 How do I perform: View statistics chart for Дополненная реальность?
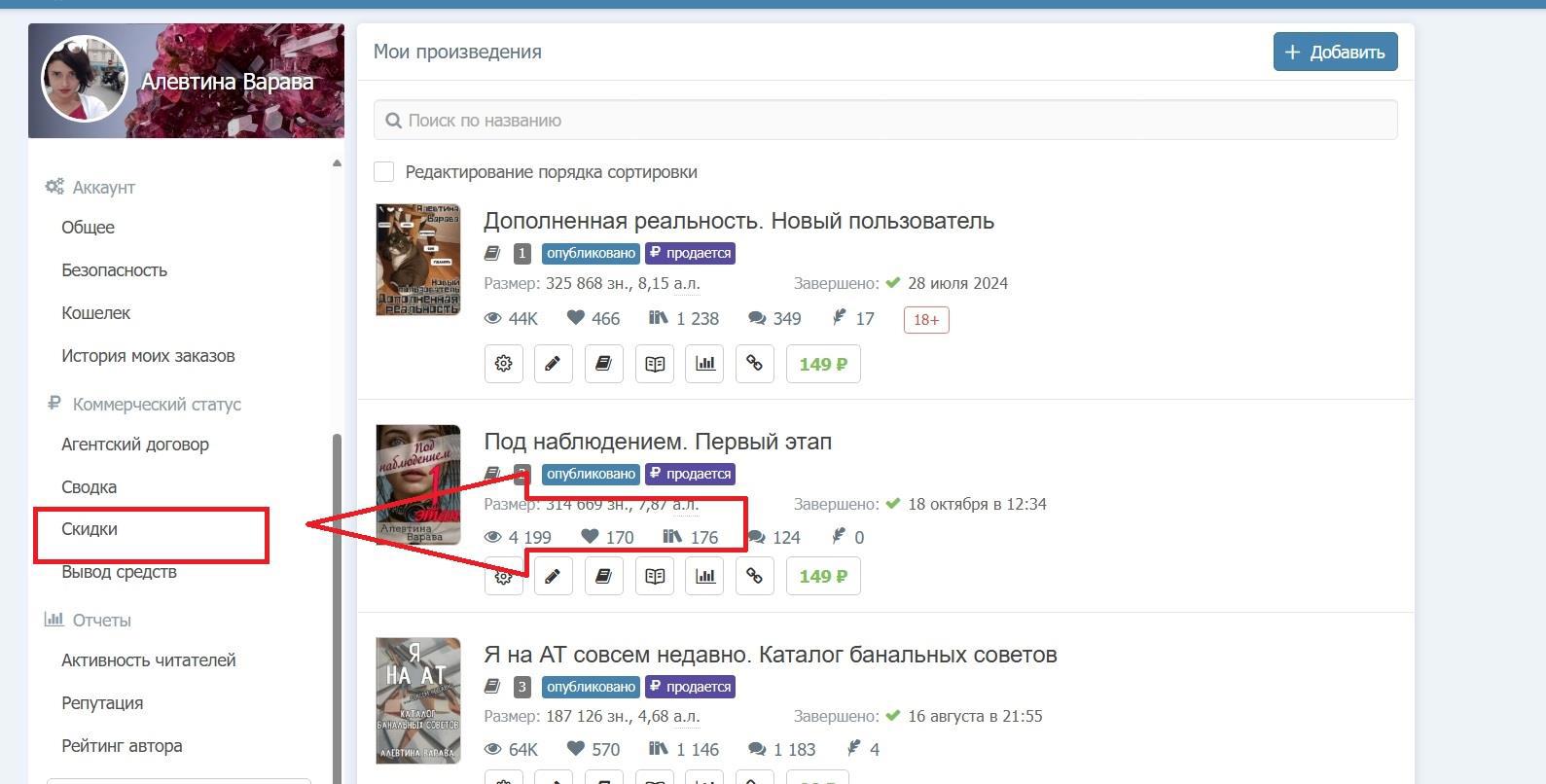pos(704,364)
